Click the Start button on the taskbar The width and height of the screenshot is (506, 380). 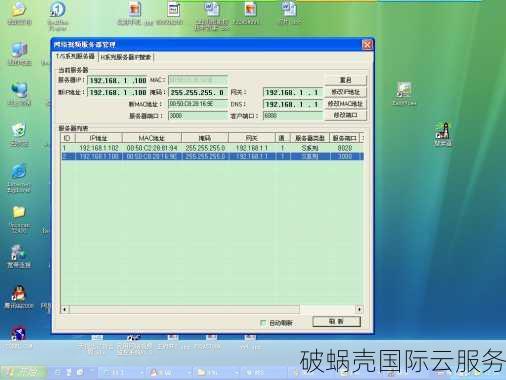tap(23, 372)
